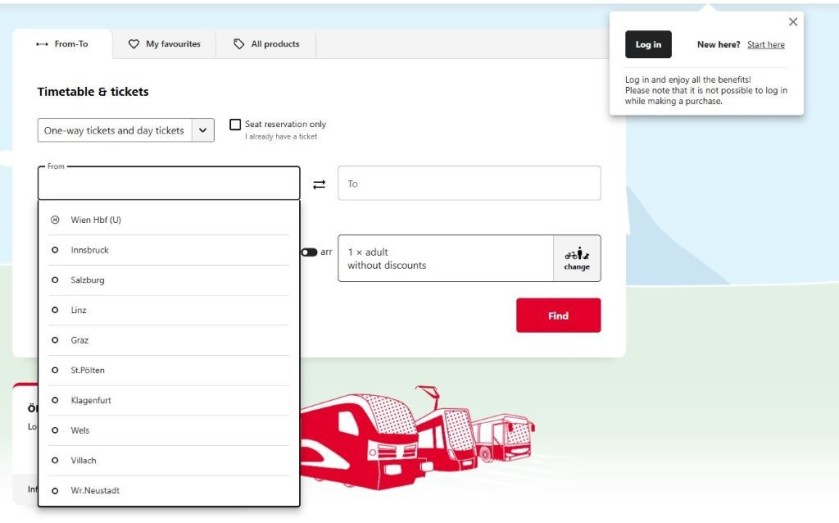Choose Graz from station suggestions
Image resolution: width=839 pixels, height=523 pixels.
[169, 340]
